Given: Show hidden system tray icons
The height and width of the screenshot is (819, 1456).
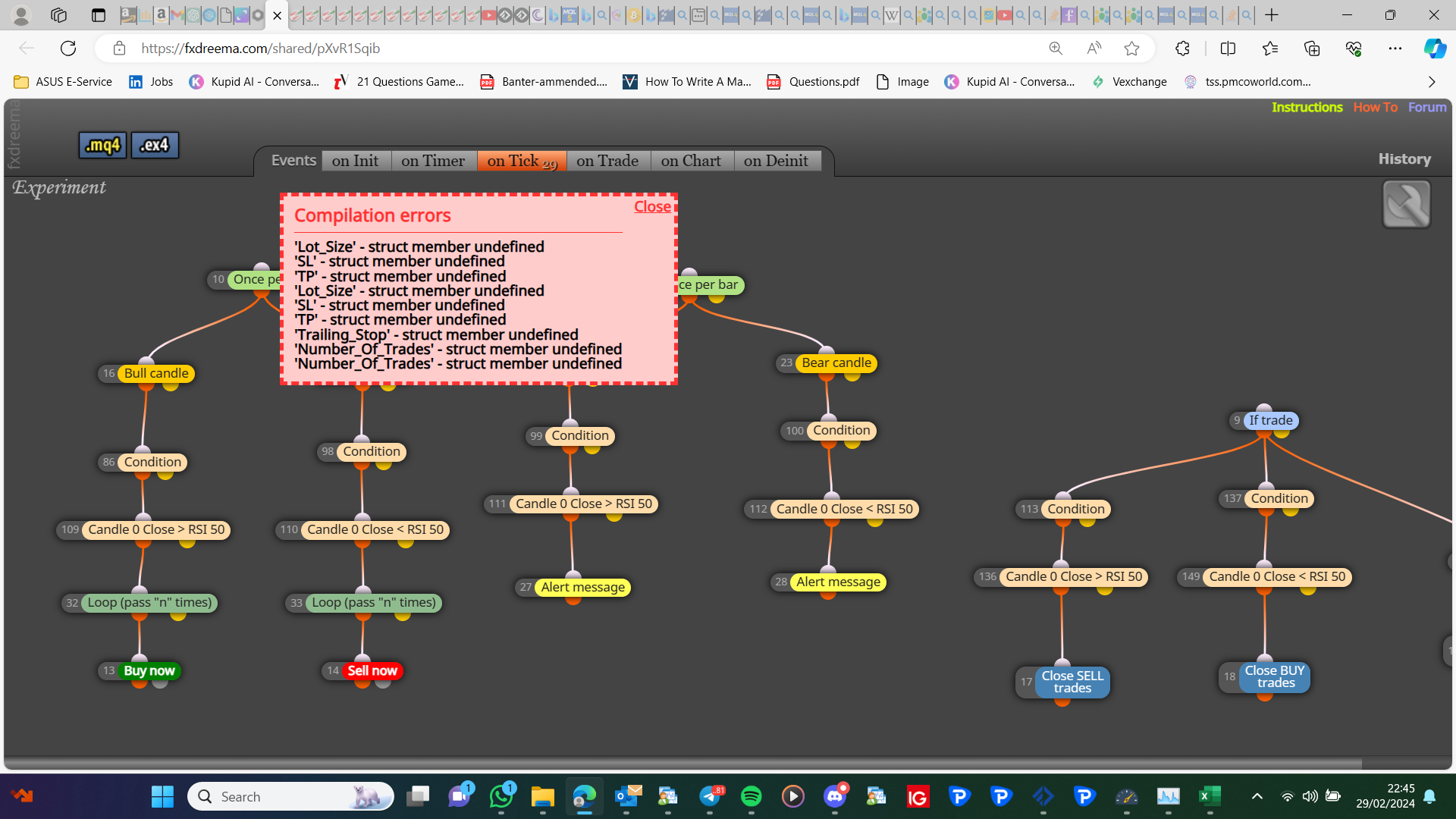Looking at the screenshot, I should click(x=1257, y=796).
